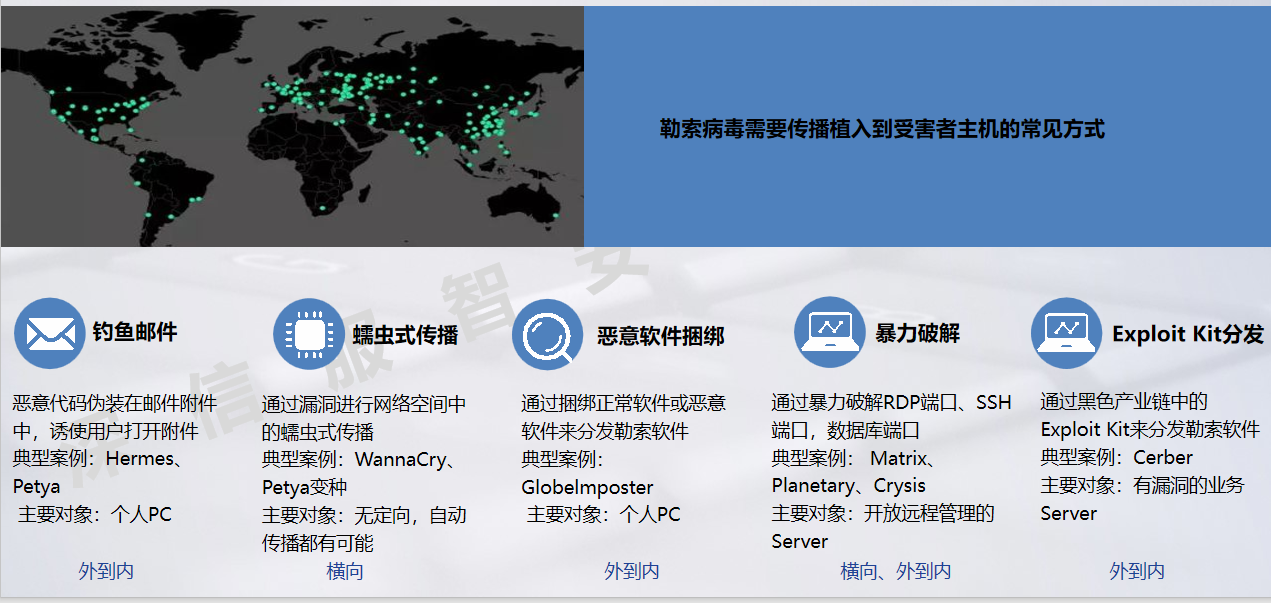This screenshot has height=603, width=1271.
Task: Select the 暴力破解 heading
Action: click(918, 333)
